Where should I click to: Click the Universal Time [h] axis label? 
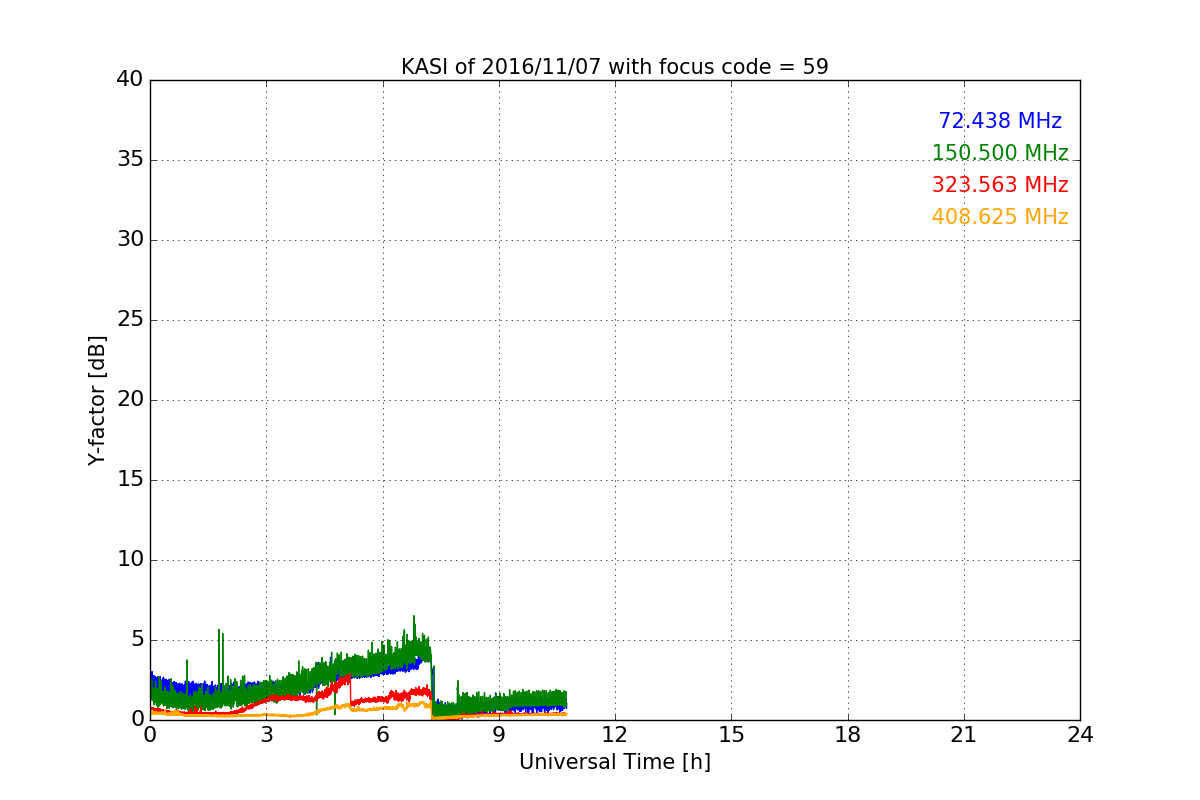[x=615, y=762]
